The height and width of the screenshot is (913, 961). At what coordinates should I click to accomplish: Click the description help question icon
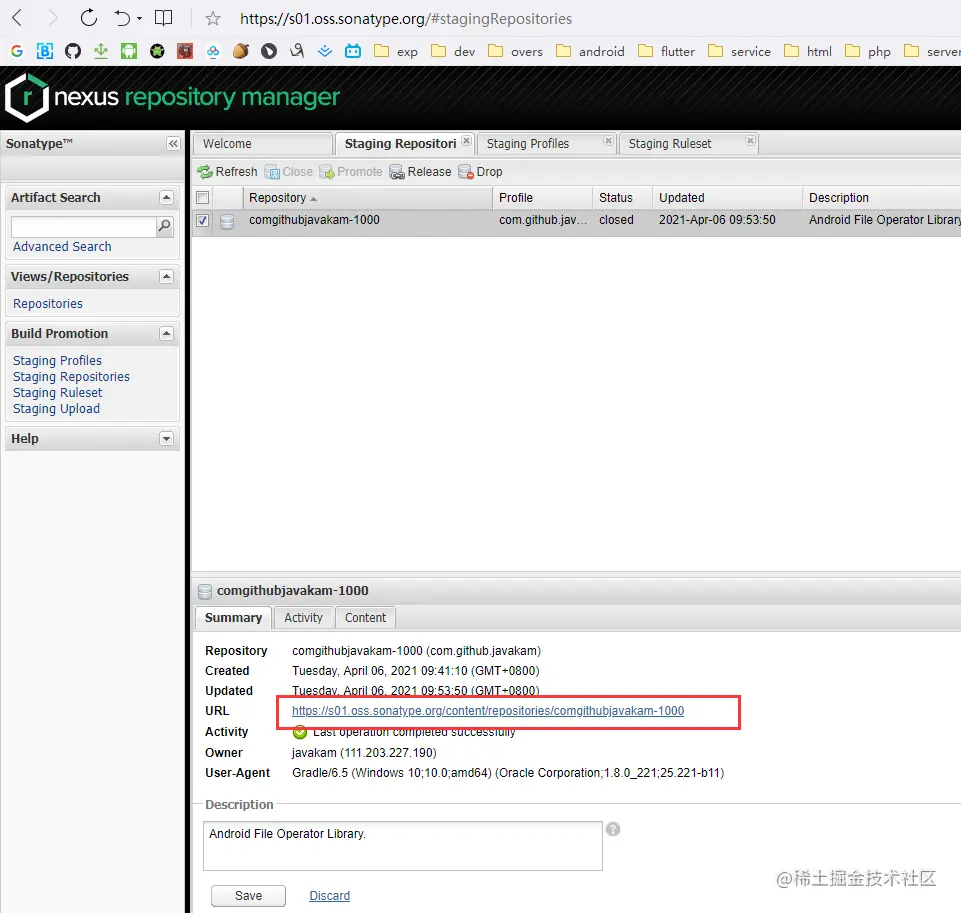(613, 829)
